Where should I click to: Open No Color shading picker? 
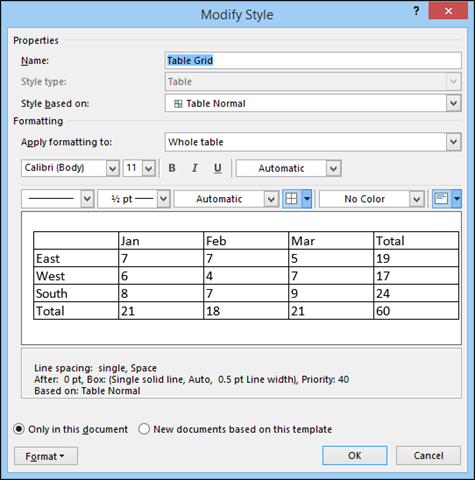coord(372,199)
